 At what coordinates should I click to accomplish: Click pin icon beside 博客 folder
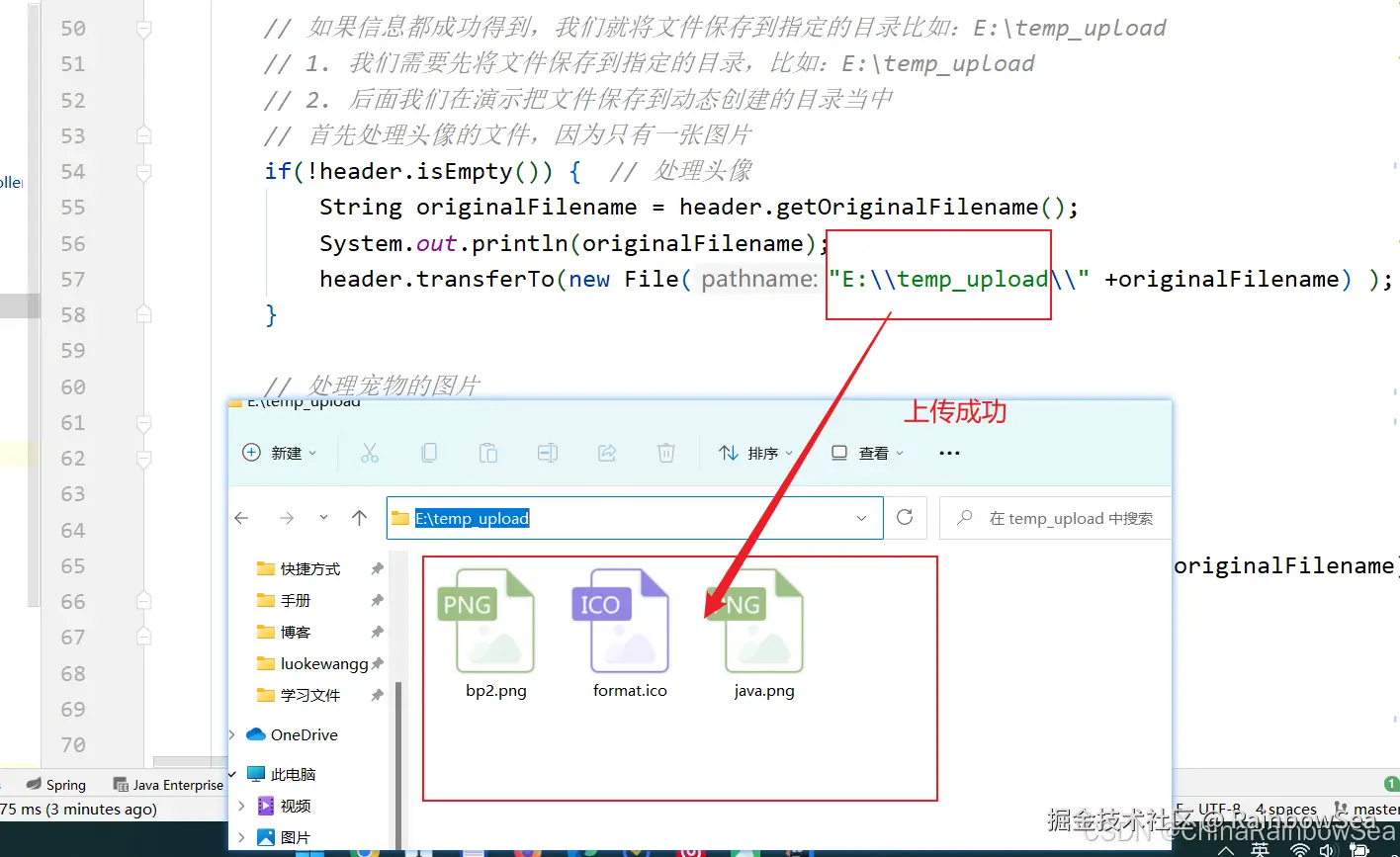tap(377, 632)
